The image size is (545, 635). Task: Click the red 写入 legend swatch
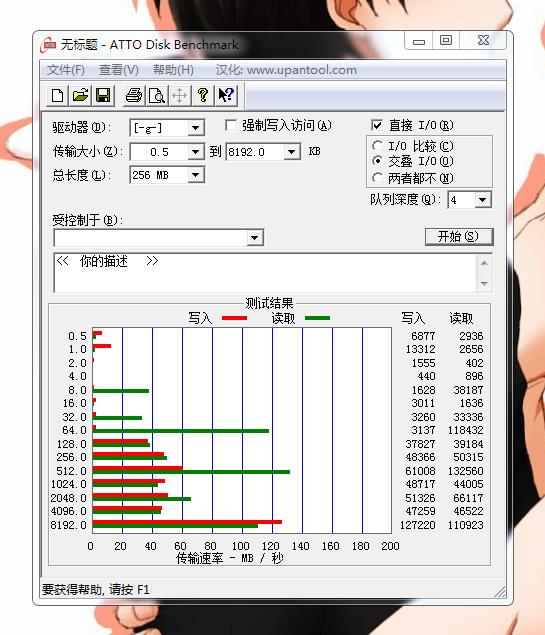[x=234, y=318]
